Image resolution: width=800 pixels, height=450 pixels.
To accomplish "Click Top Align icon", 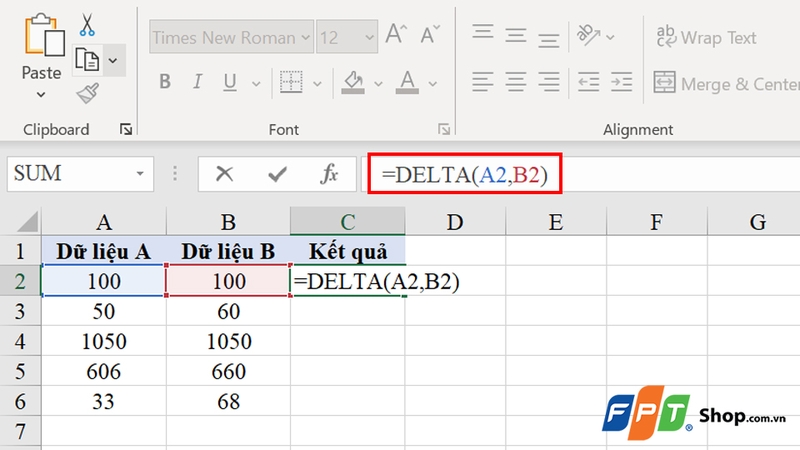I will (x=483, y=33).
